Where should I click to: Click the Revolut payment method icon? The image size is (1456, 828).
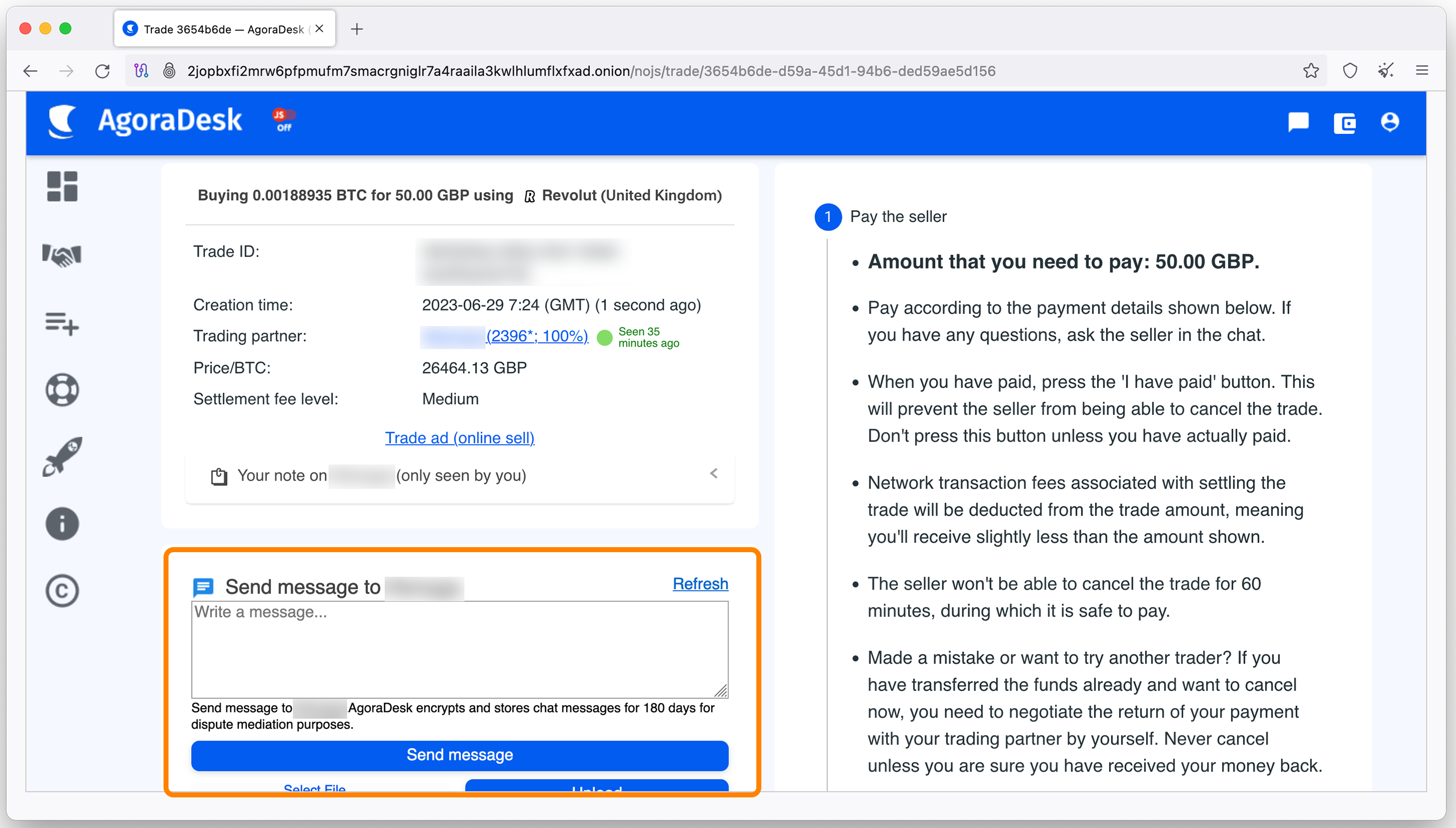click(x=529, y=197)
